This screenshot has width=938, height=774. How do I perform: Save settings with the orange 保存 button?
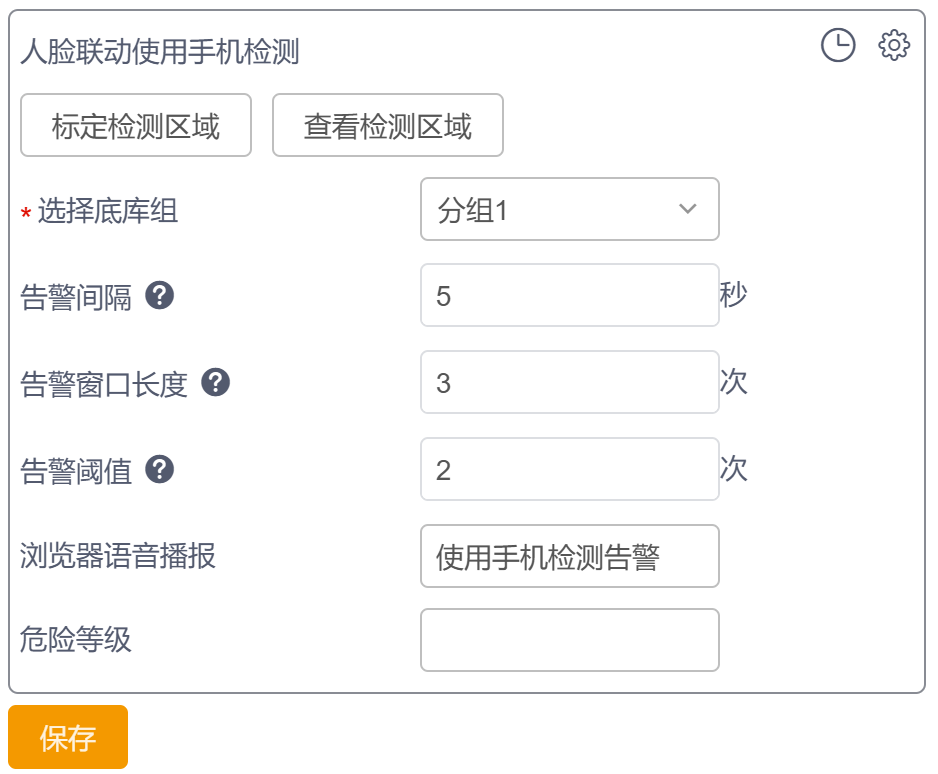pyautogui.click(x=68, y=737)
